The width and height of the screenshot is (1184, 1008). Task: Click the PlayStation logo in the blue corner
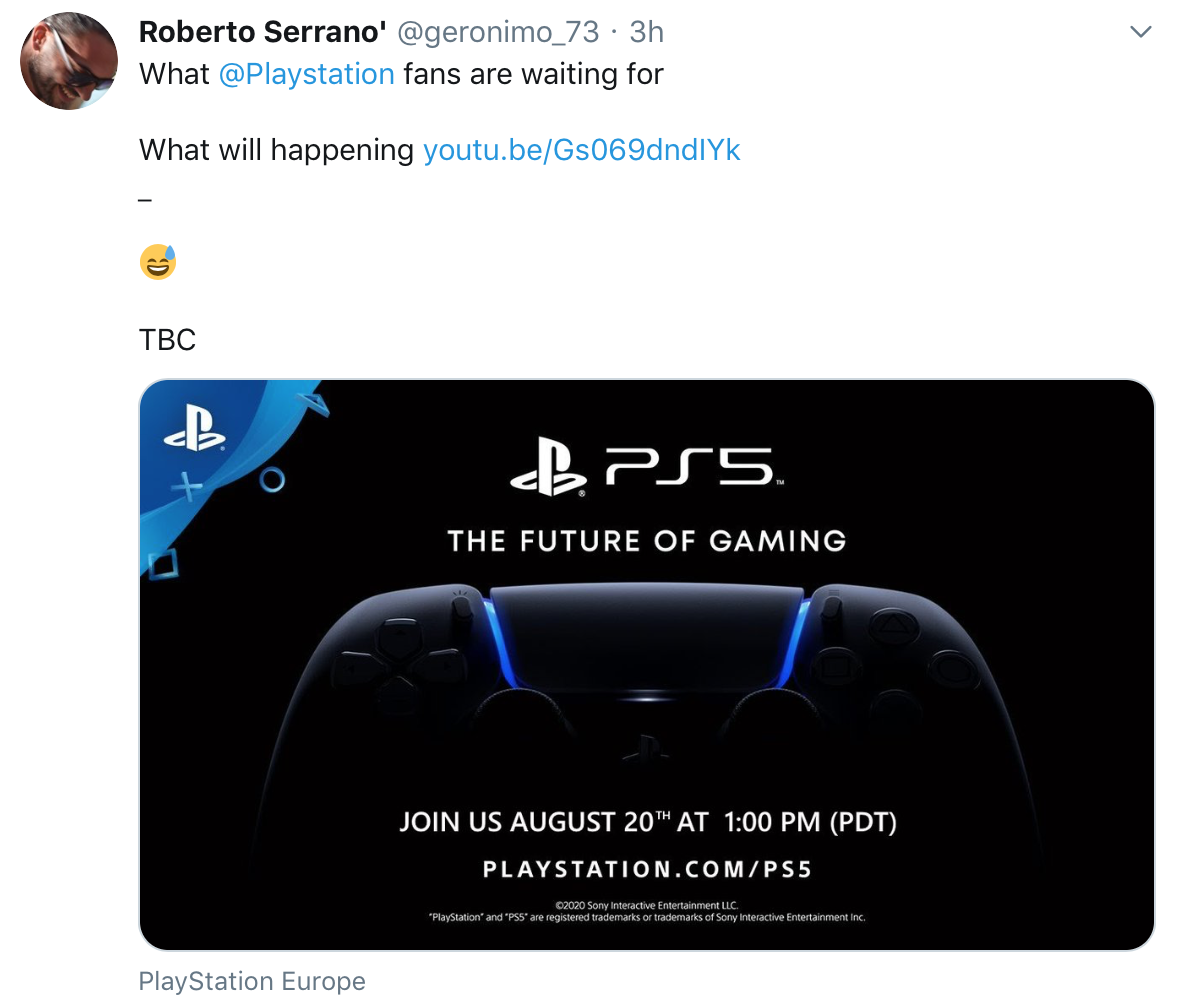pyautogui.click(x=194, y=430)
